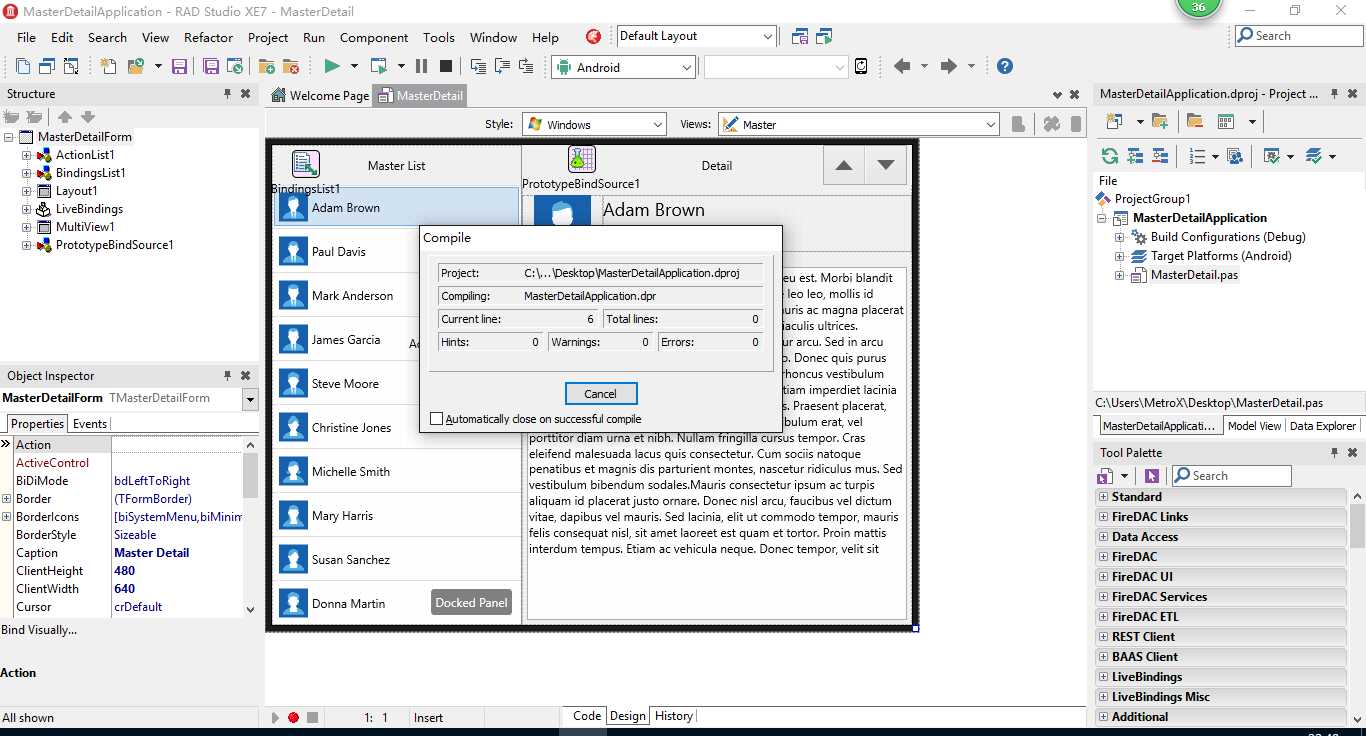Toggle Automatically close on successful compile

tap(436, 419)
